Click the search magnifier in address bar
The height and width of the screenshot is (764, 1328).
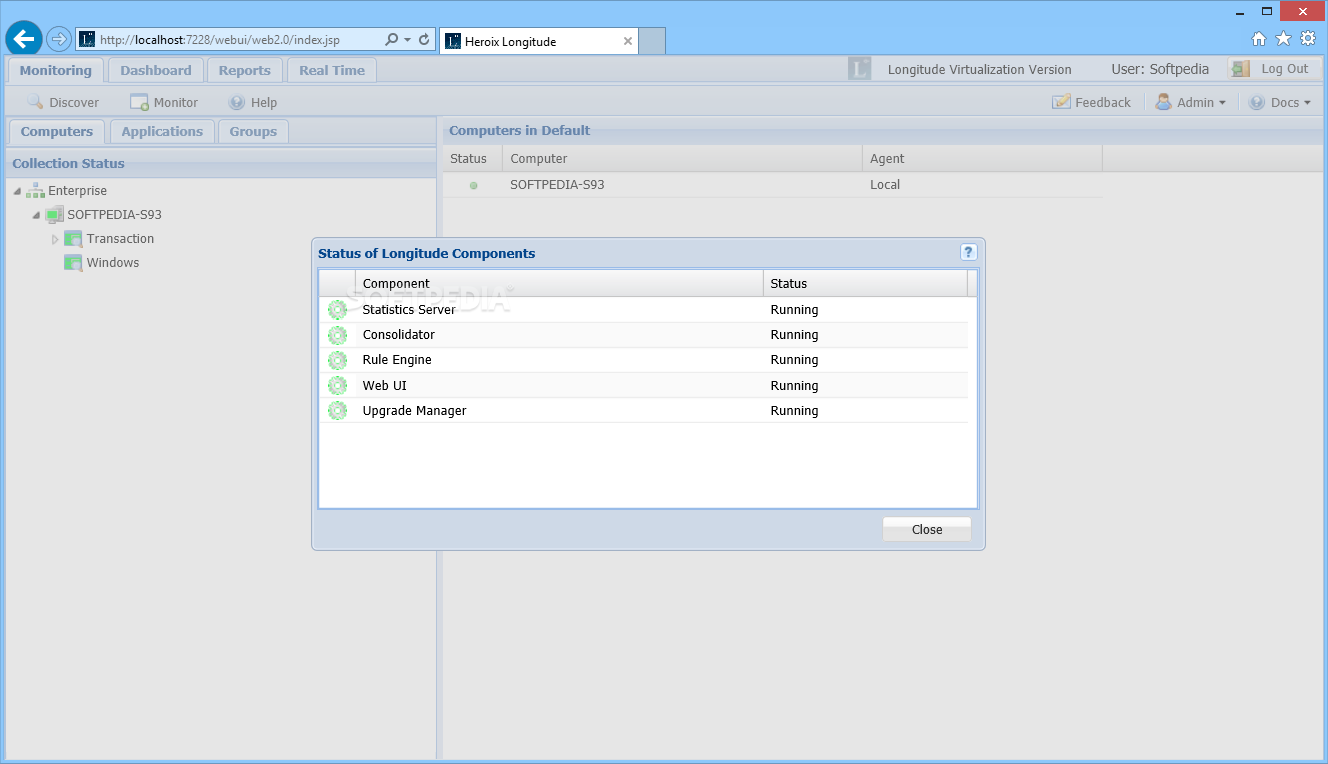(x=392, y=40)
